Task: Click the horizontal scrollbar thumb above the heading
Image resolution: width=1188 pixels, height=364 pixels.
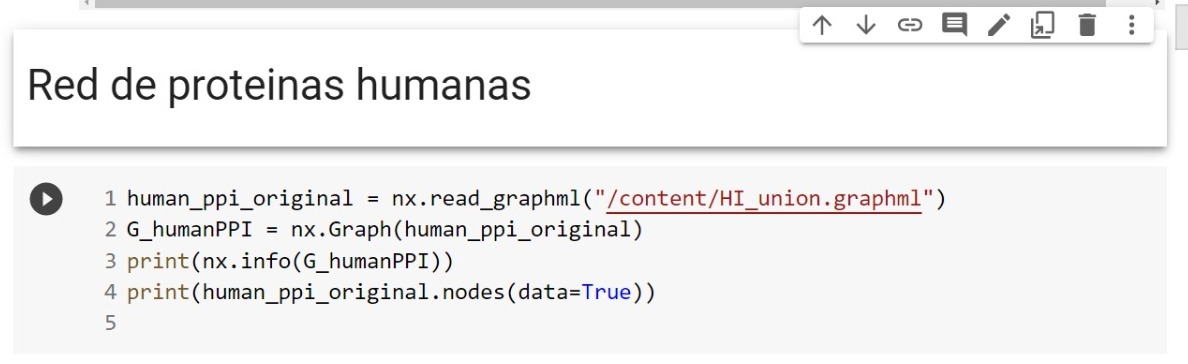Action: point(600,3)
